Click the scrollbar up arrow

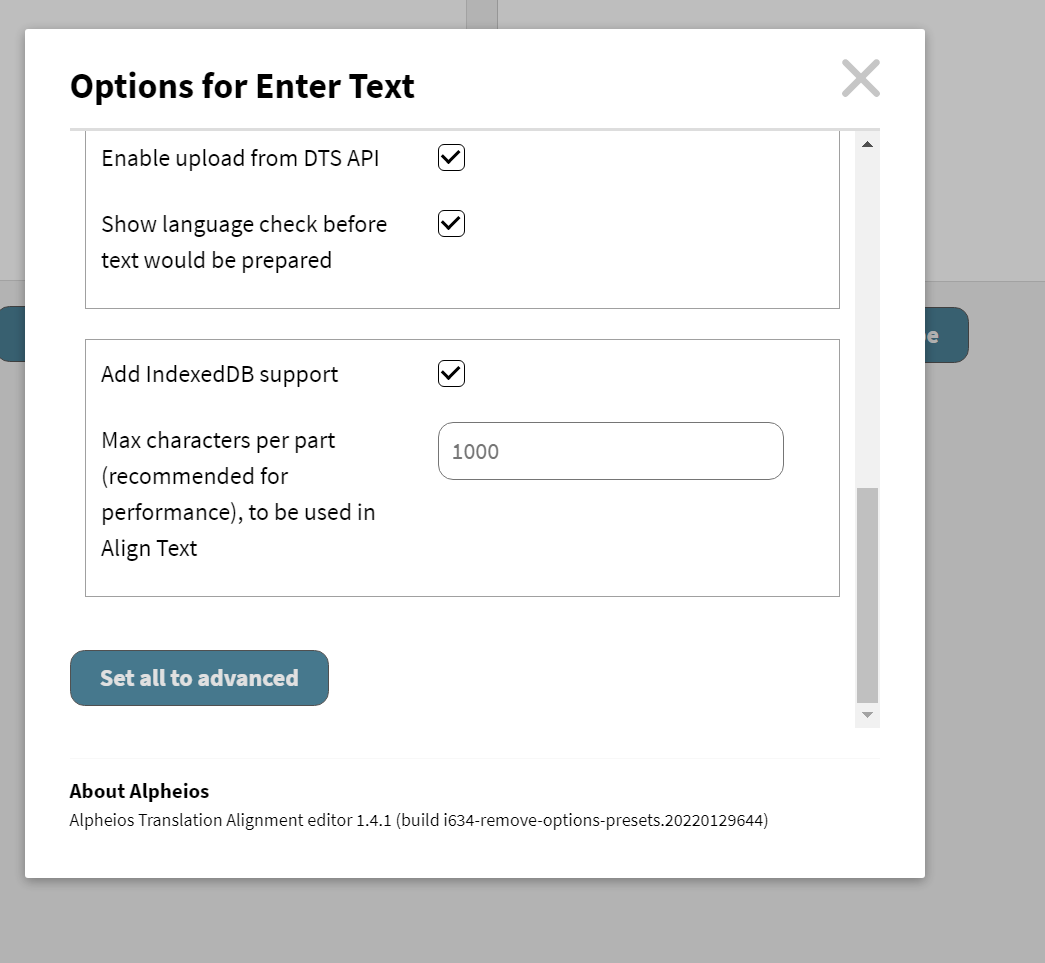(866, 143)
